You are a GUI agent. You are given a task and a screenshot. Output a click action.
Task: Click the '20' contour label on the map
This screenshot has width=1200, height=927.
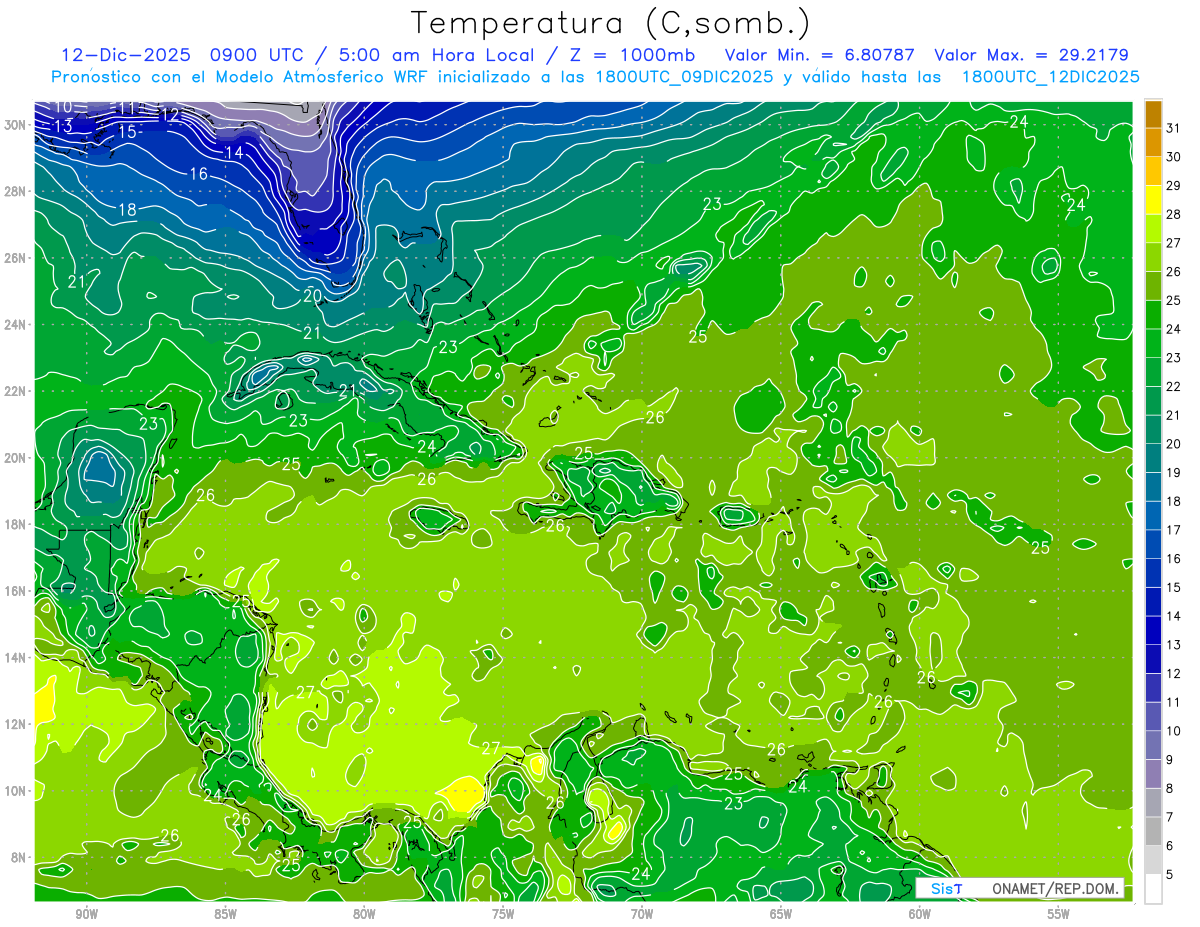click(312, 295)
